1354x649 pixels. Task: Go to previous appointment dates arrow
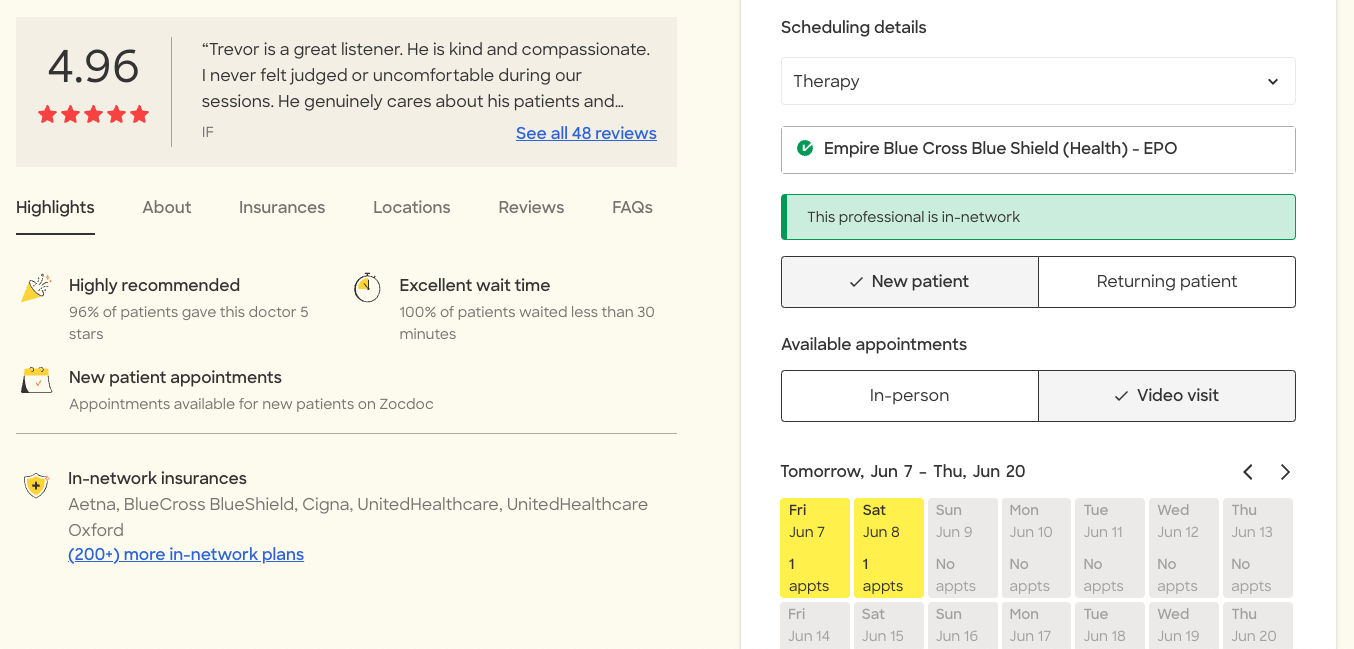coord(1248,472)
